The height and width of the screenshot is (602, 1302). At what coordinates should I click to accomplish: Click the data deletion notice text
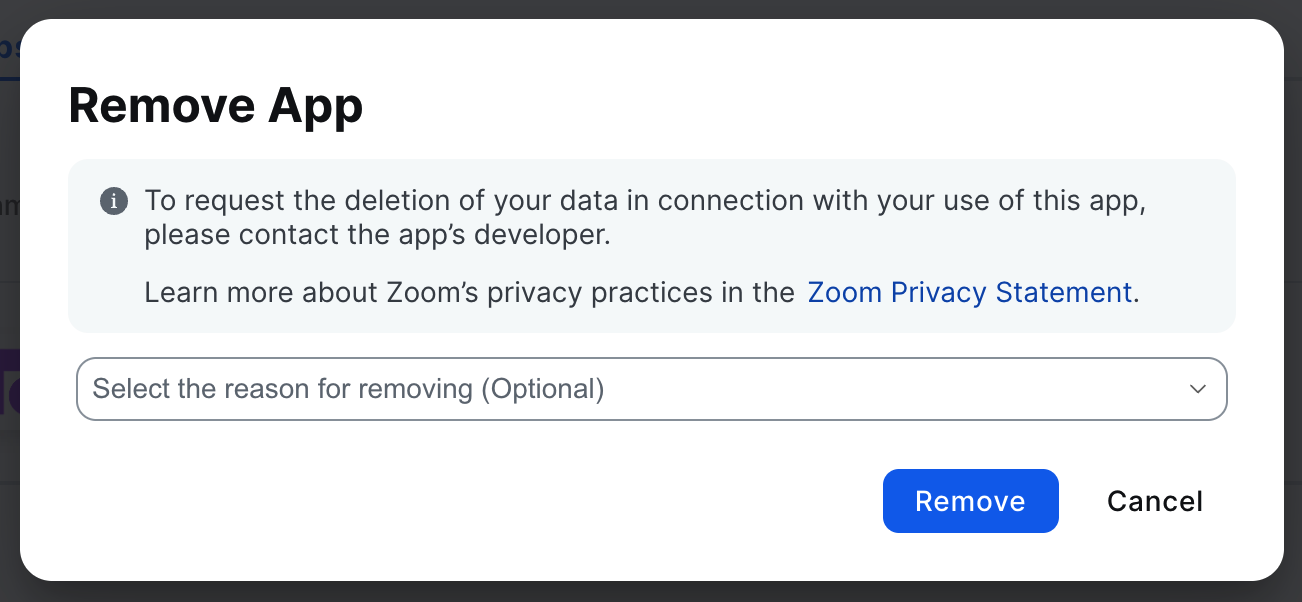click(644, 218)
